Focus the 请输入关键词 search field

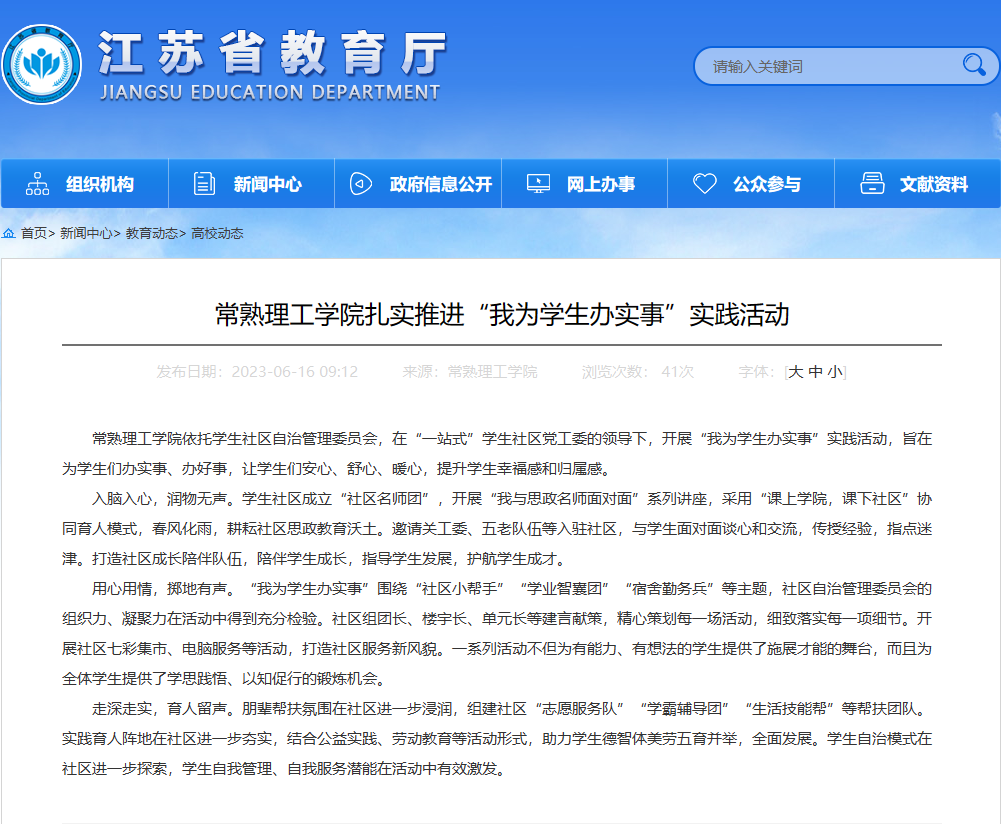point(846,66)
